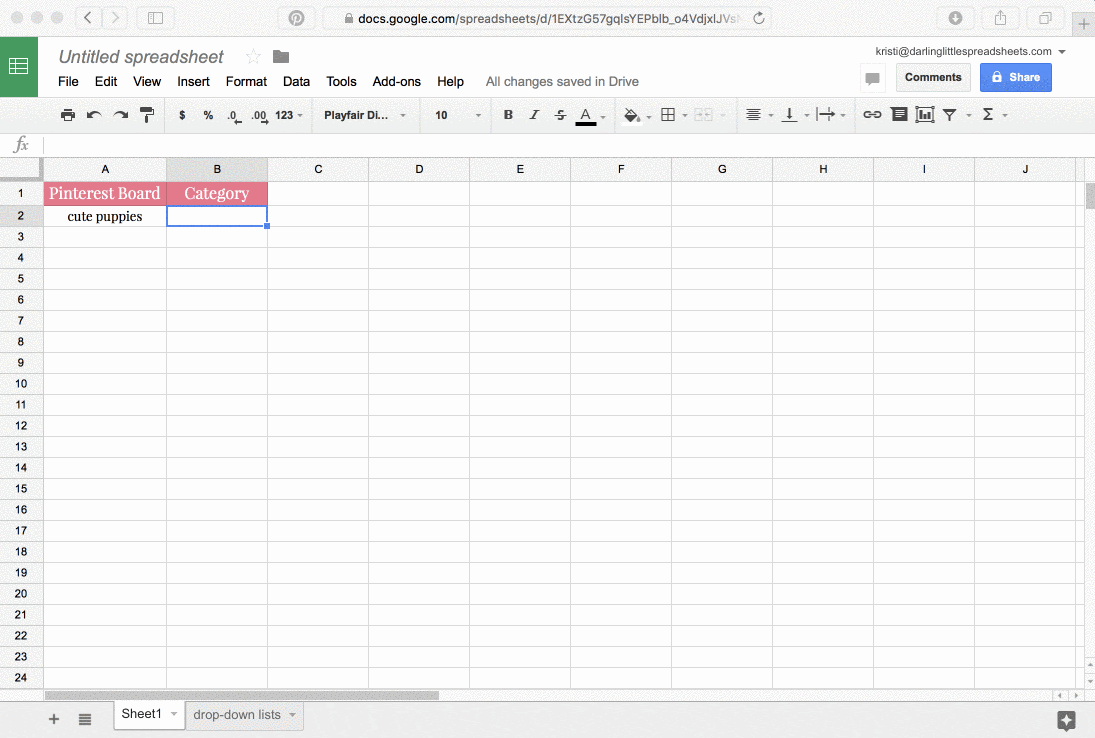Redo the last action
Image resolution: width=1095 pixels, height=738 pixels.
(120, 115)
